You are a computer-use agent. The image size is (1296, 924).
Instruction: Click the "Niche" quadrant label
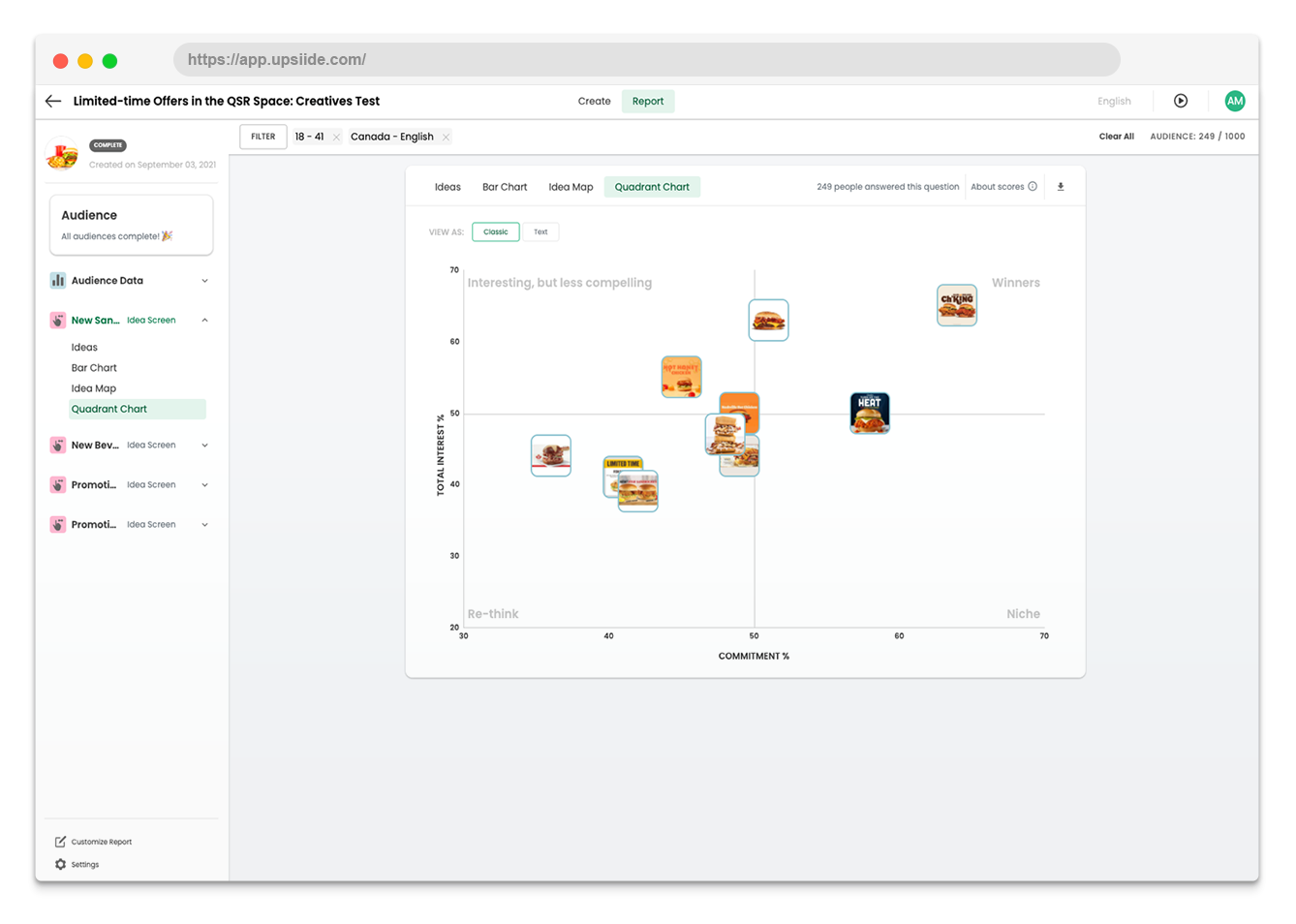coord(1023,614)
